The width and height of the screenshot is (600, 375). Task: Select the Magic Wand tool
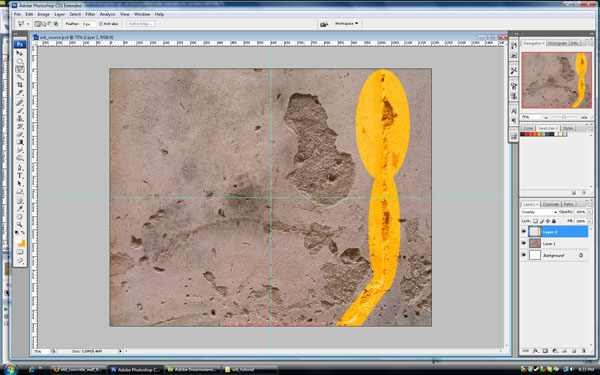click(x=20, y=77)
